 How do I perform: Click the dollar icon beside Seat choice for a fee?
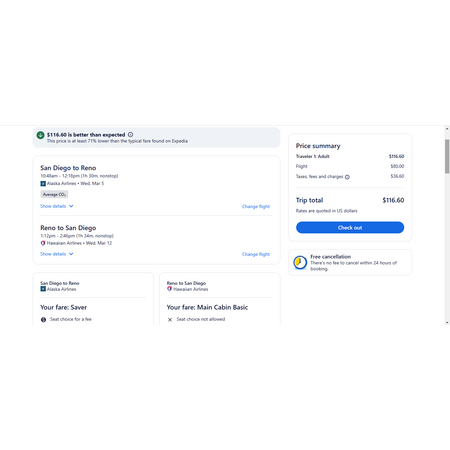pos(43,320)
